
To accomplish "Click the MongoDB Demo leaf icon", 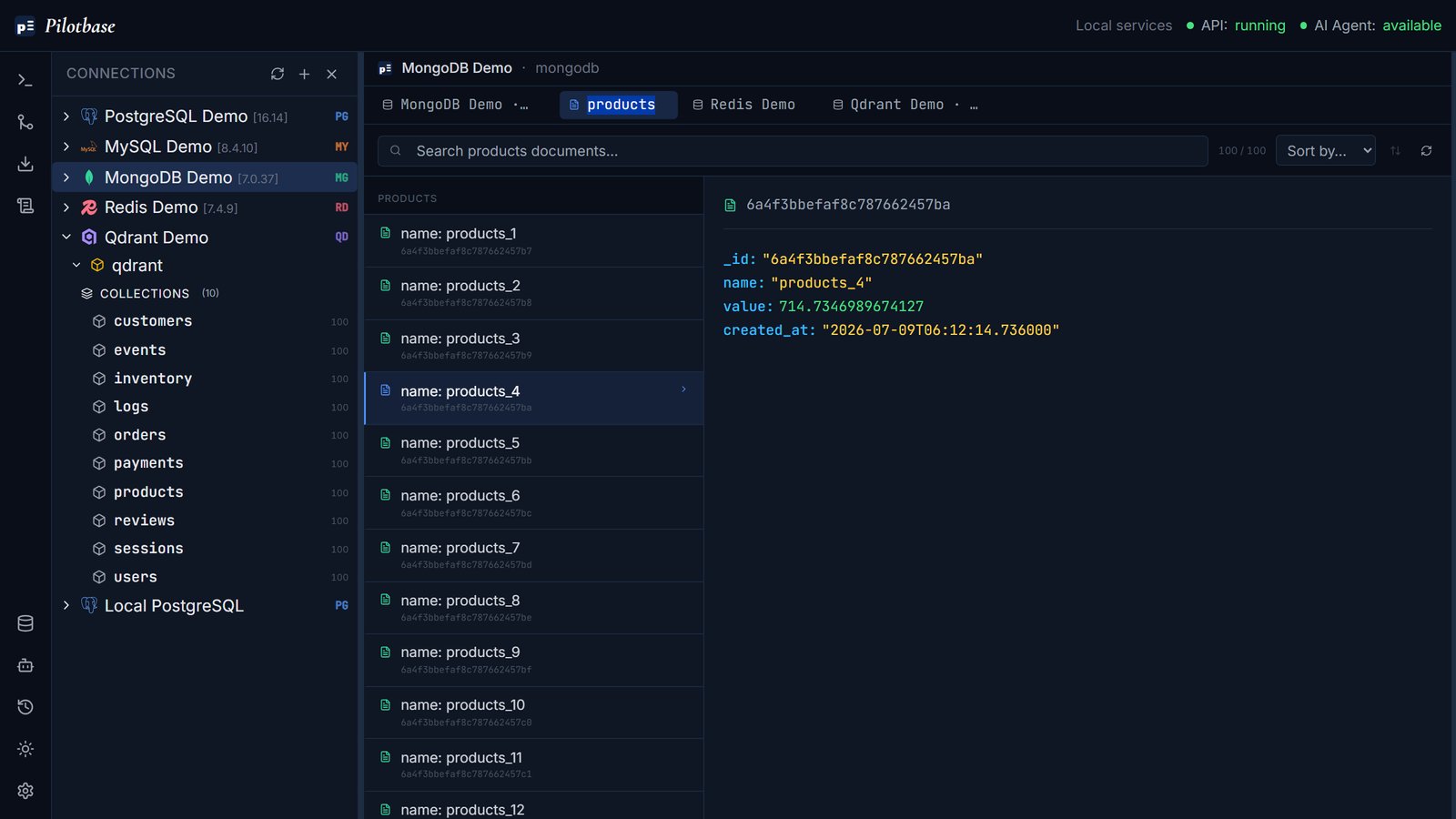I will (89, 177).
